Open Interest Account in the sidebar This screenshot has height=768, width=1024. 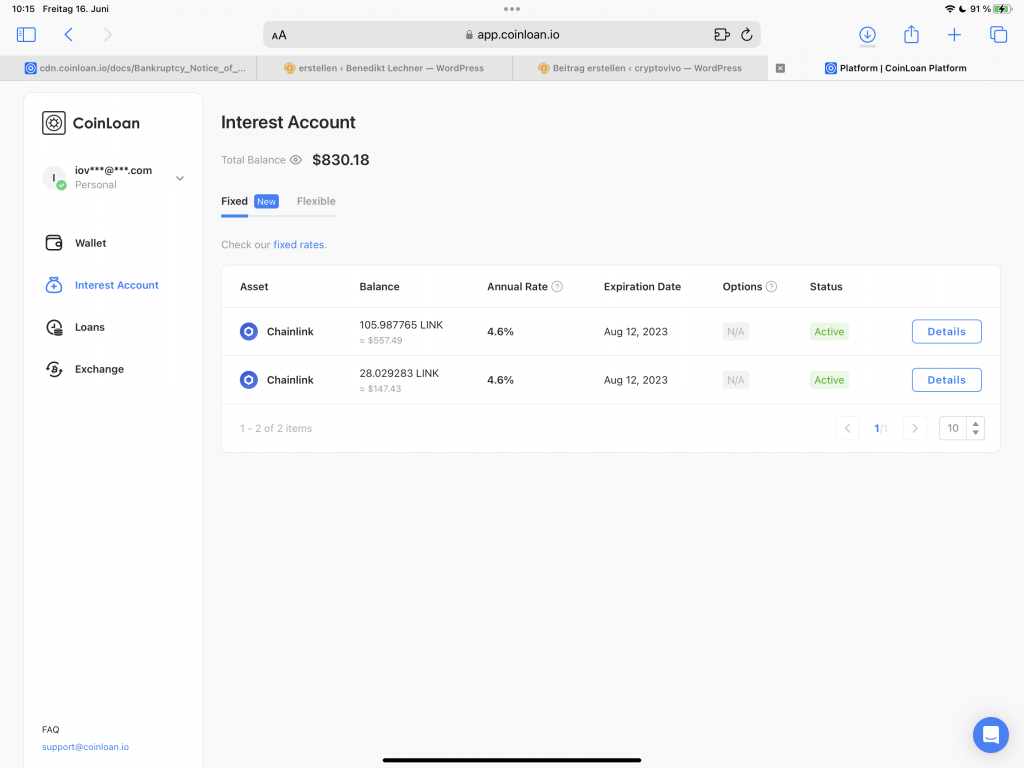pos(117,285)
